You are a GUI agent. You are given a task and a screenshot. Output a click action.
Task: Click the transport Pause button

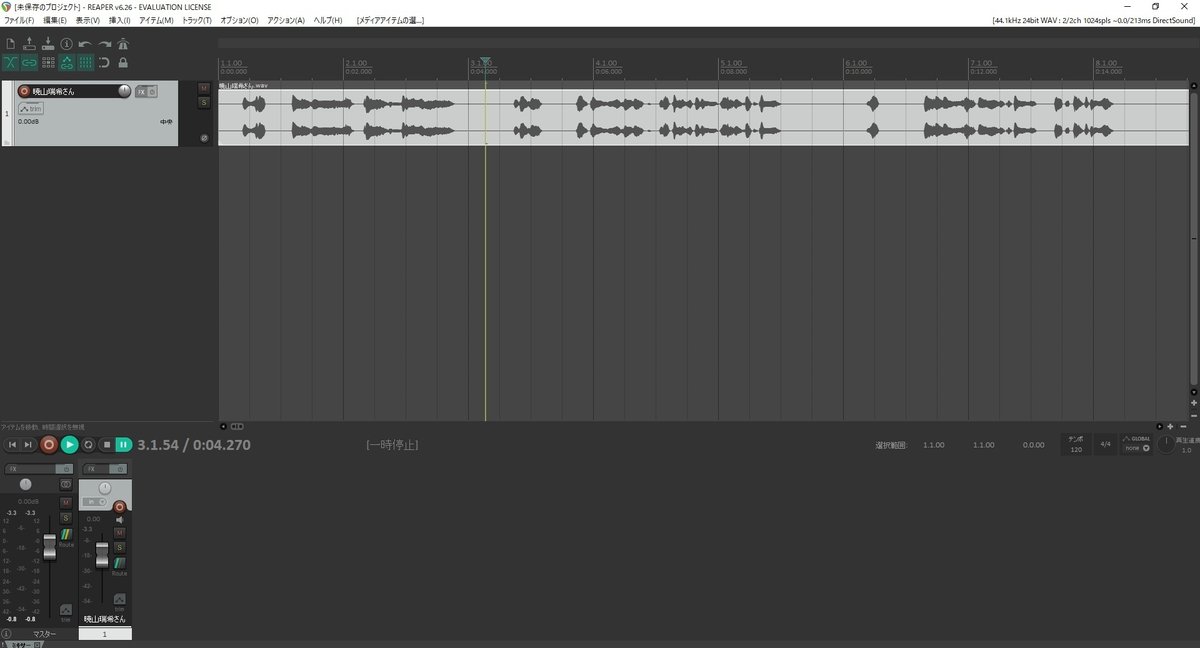point(123,444)
